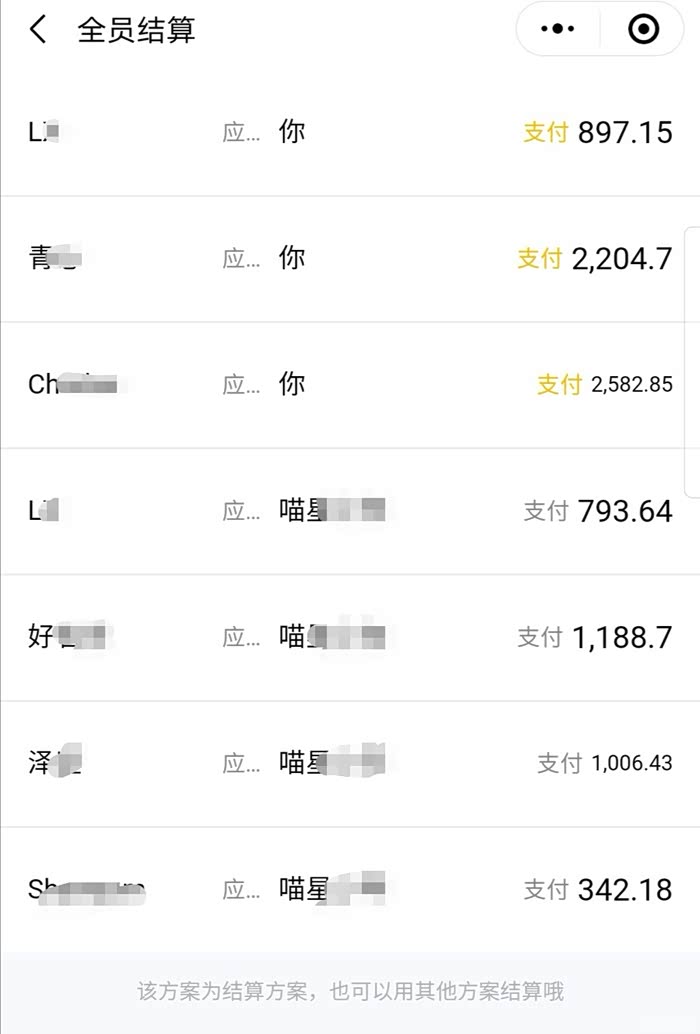Viewport: 700px width, 1034px height.
Task: Go back using the left arrow
Action: [38, 30]
